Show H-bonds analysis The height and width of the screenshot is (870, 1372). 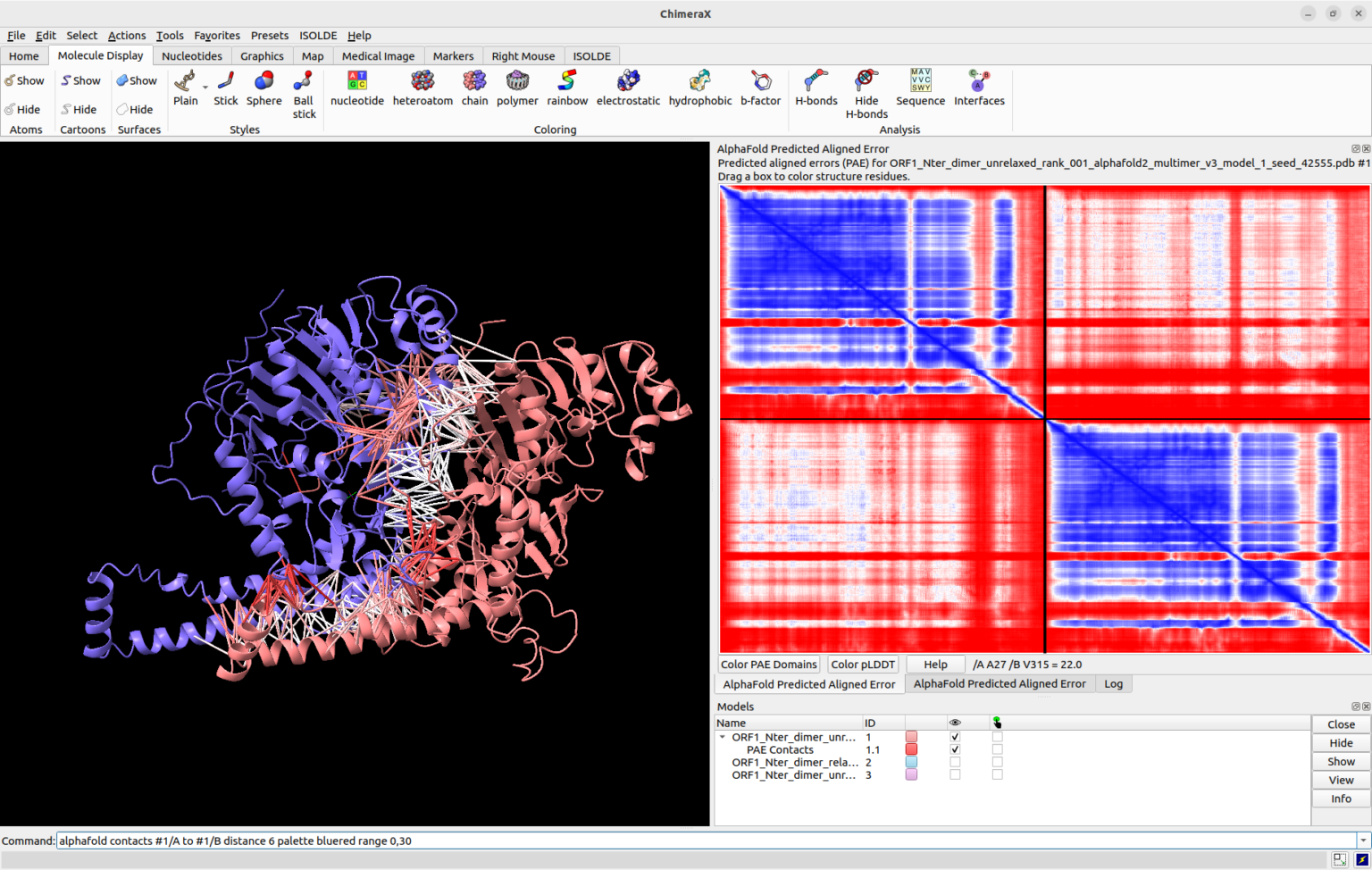816,88
